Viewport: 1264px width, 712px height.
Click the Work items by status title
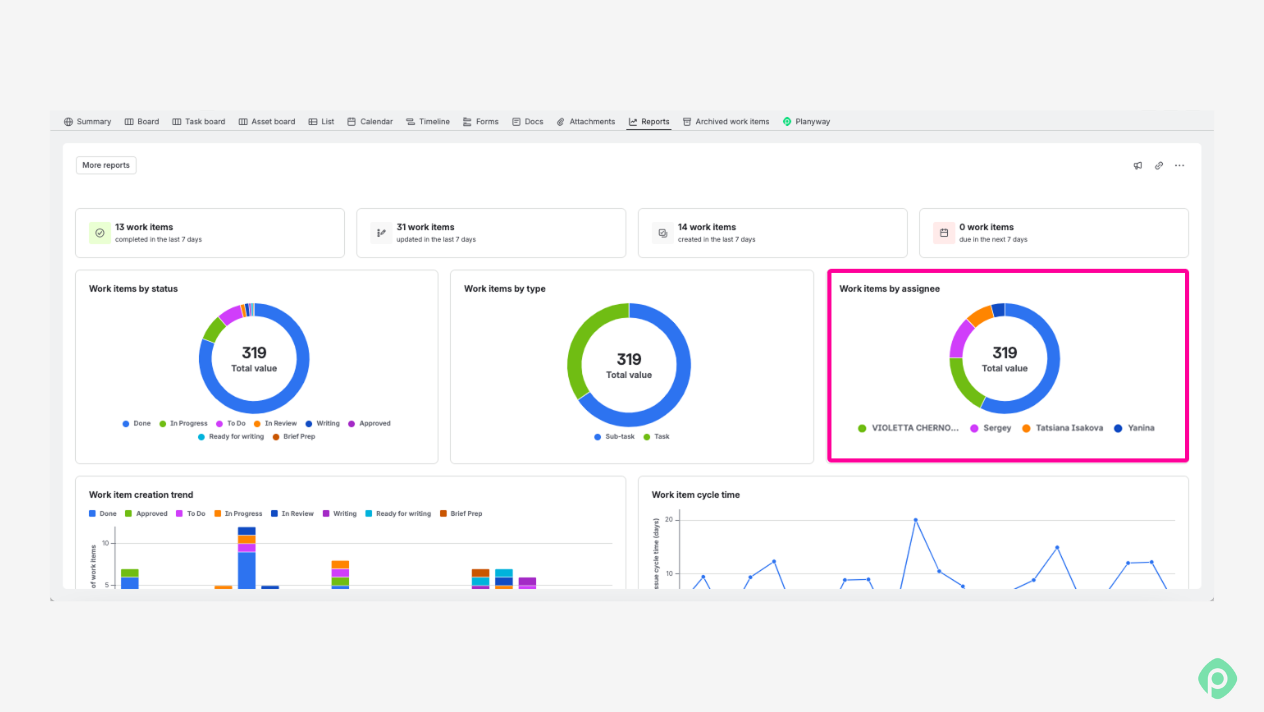click(133, 289)
